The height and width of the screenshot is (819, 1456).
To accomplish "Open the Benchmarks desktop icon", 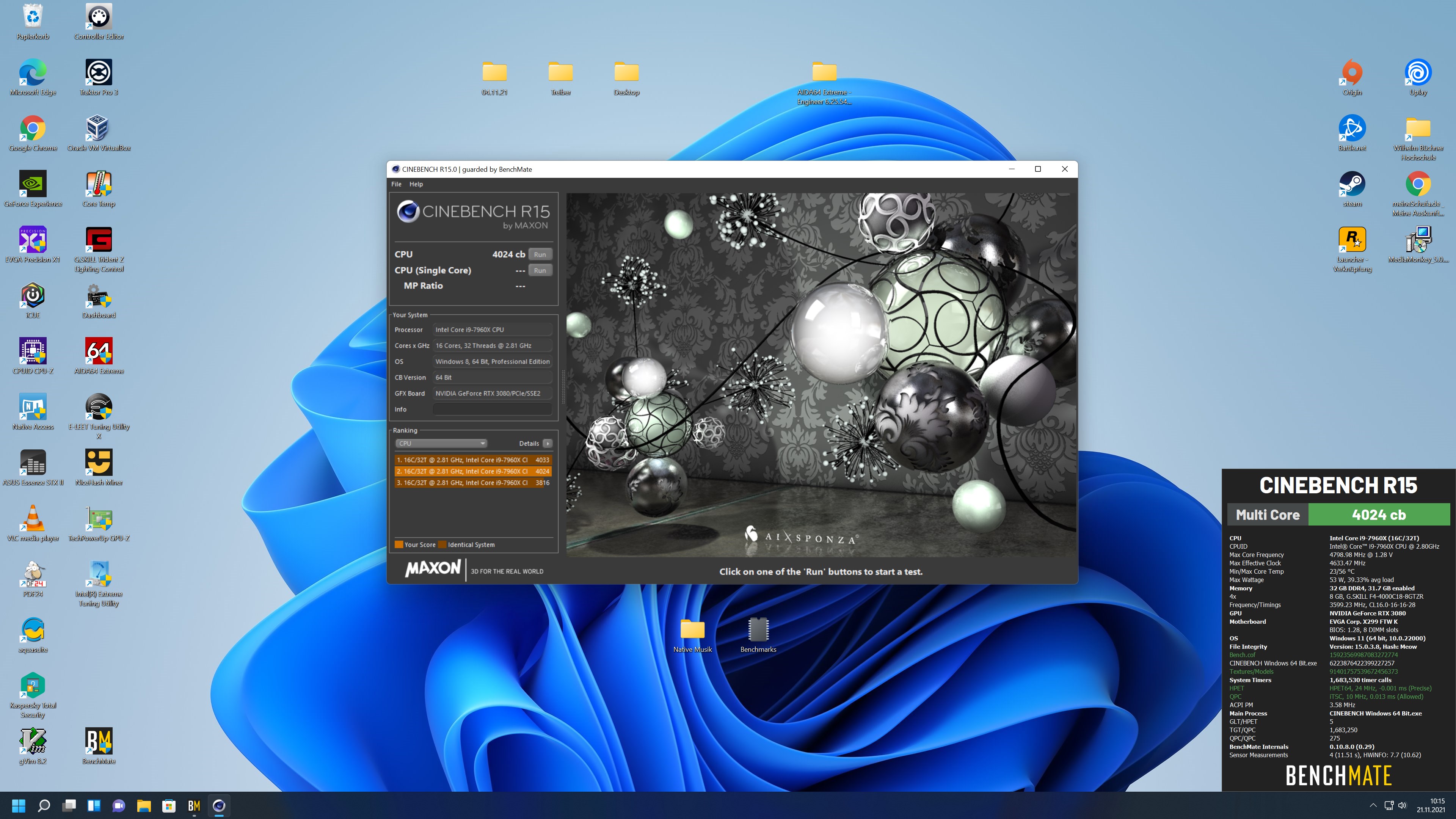I will (x=758, y=635).
